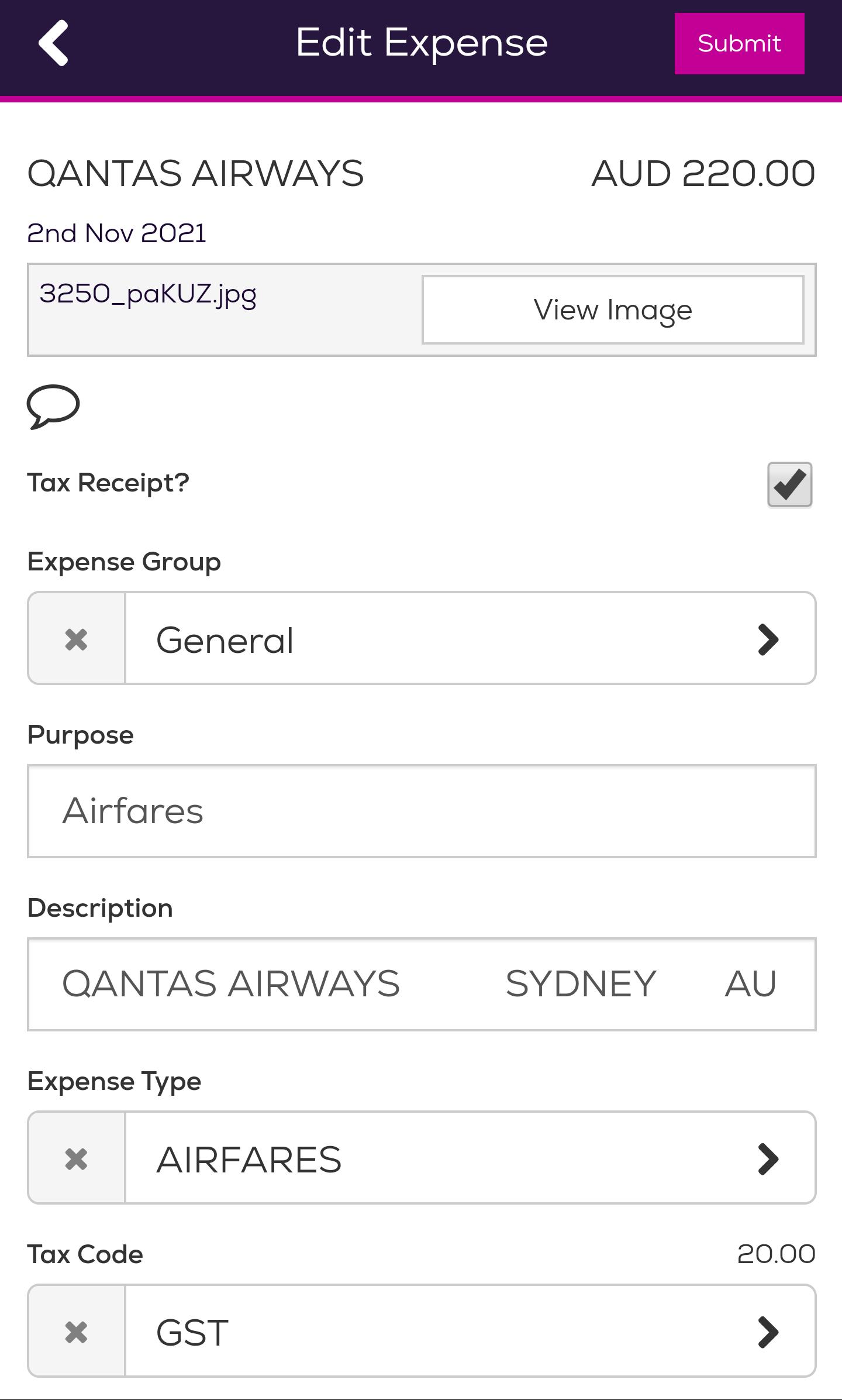Image resolution: width=842 pixels, height=1400 pixels.
Task: Expand the General expense group dropdown
Action: pyautogui.click(x=470, y=638)
